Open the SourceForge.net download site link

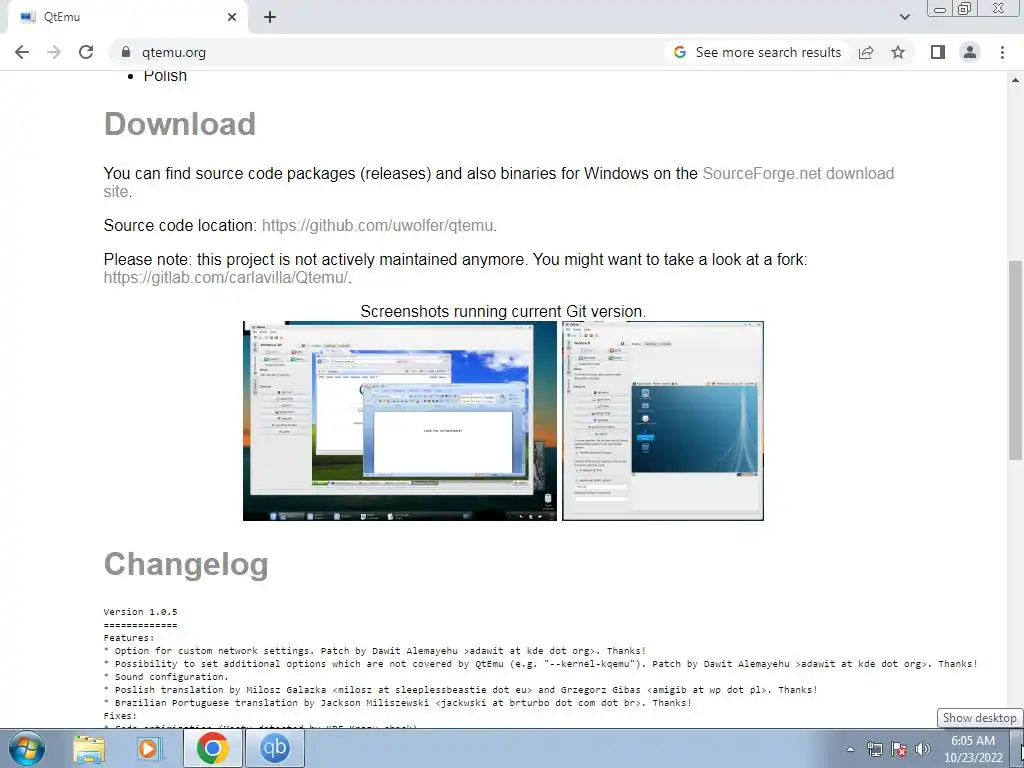(x=499, y=182)
